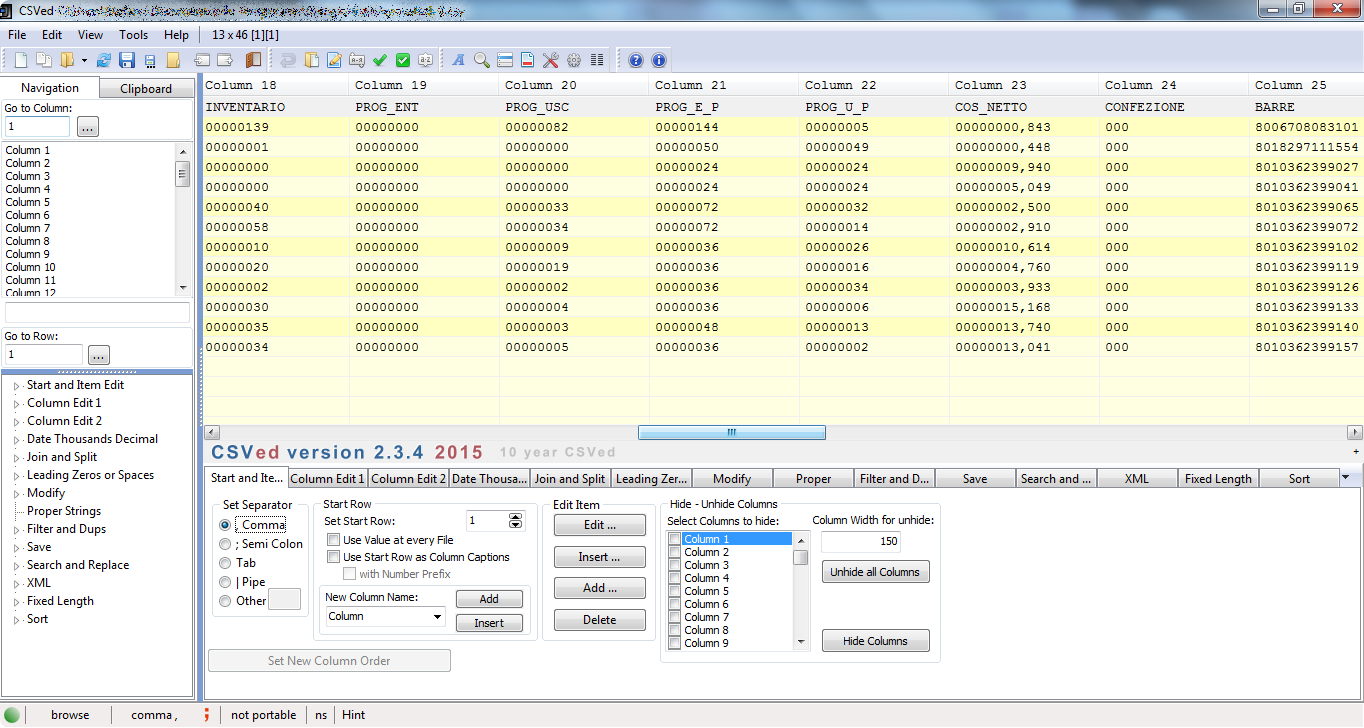This screenshot has height=728, width=1364.
Task: Click the Go to Row input field
Action: (x=44, y=355)
